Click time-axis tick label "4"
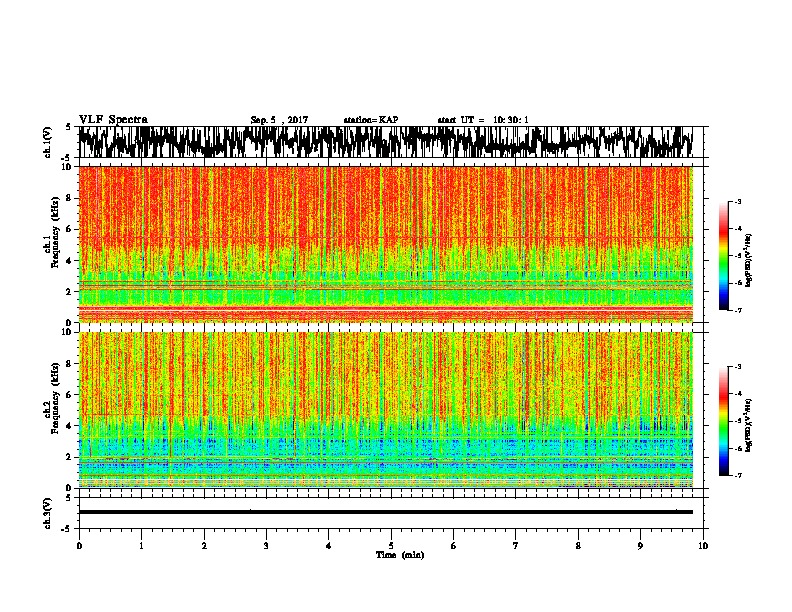The height and width of the screenshot is (612, 792). click(x=329, y=546)
